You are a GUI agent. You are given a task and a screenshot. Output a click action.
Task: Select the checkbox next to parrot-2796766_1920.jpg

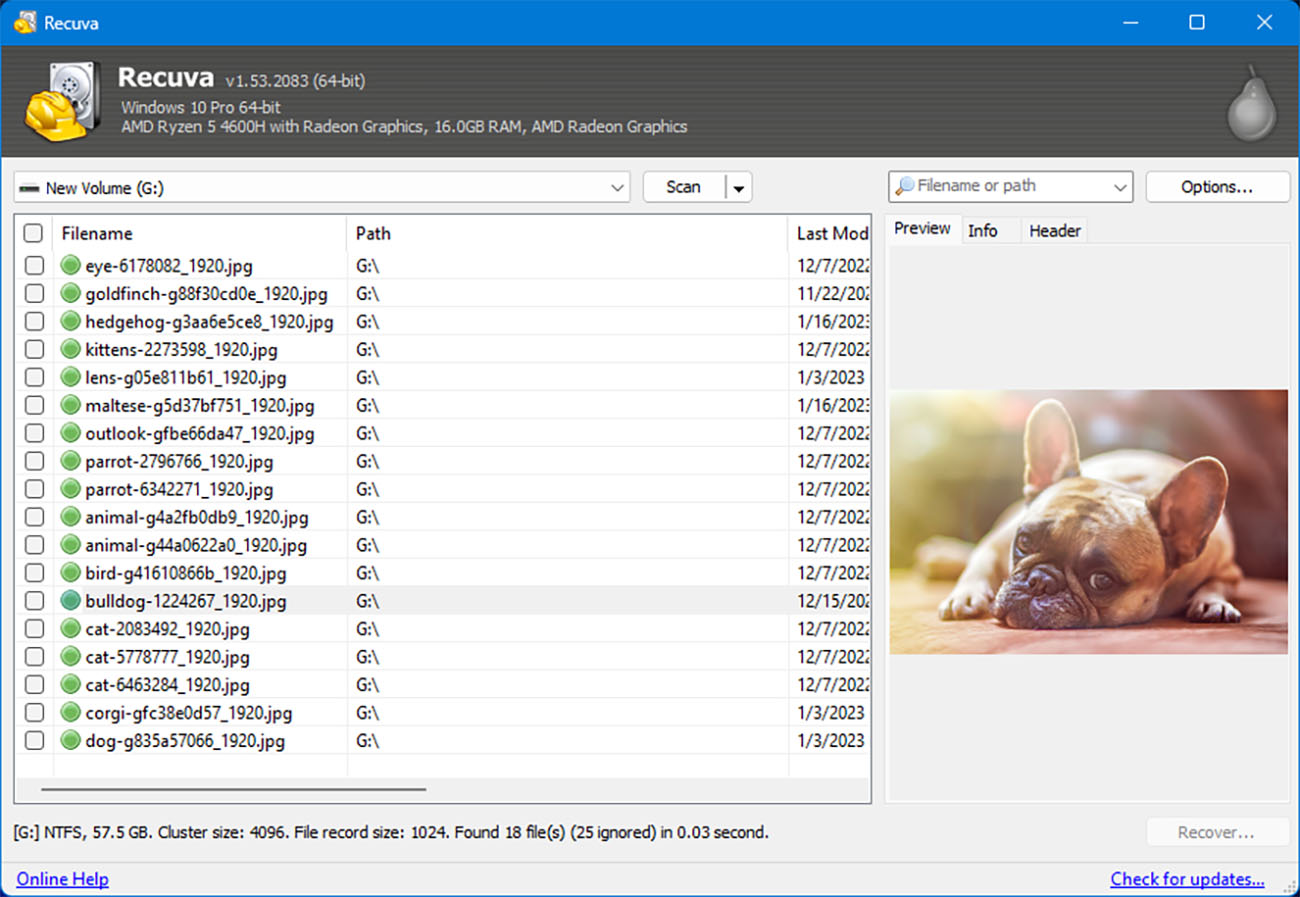33,462
